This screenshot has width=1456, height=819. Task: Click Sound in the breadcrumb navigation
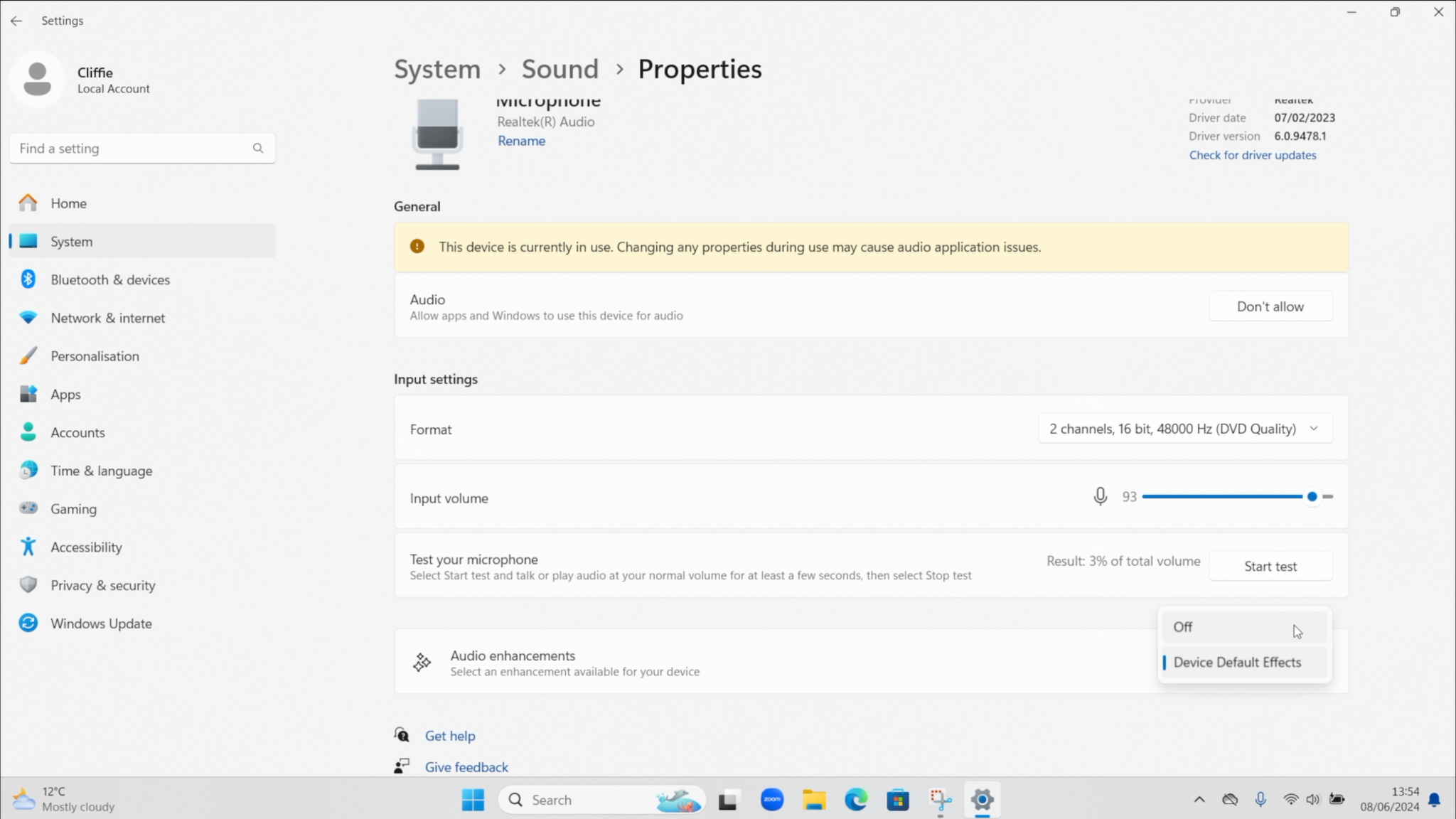pyautogui.click(x=560, y=68)
